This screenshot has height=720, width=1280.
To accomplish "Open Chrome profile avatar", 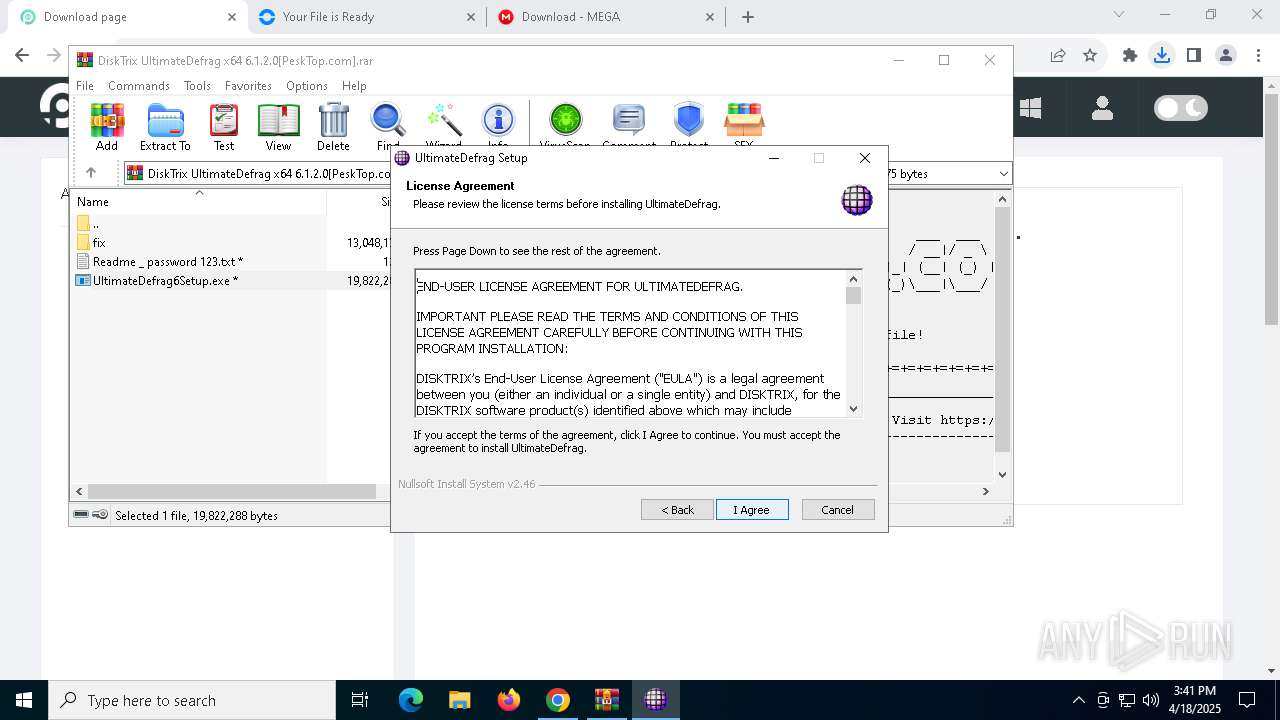I will (1226, 55).
